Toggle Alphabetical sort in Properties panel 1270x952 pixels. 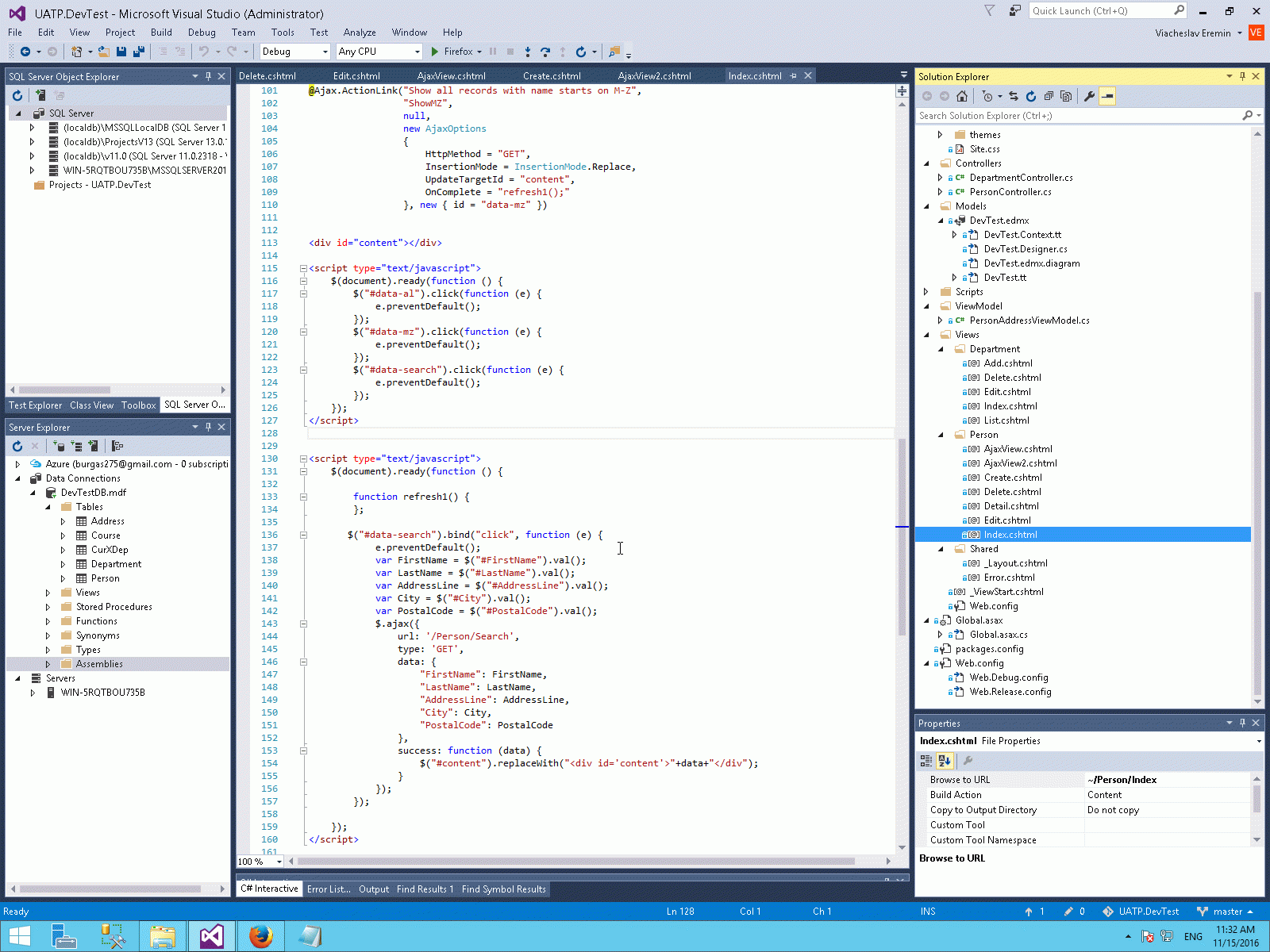pyautogui.click(x=944, y=761)
